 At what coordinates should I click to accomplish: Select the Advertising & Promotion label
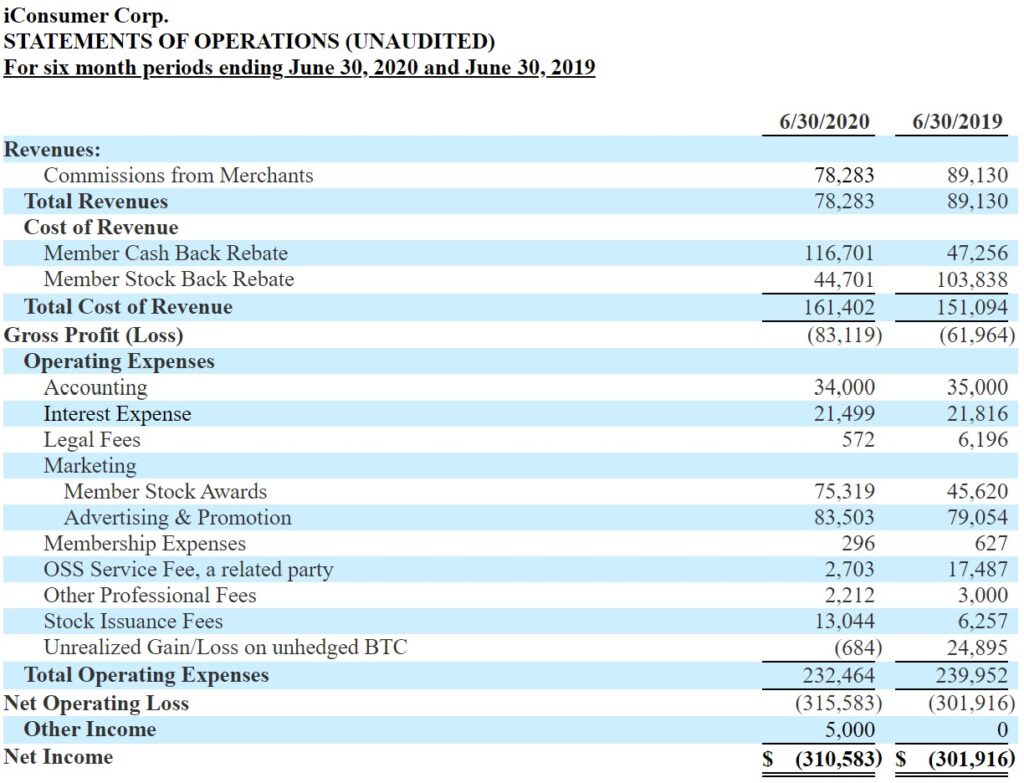coord(178,517)
